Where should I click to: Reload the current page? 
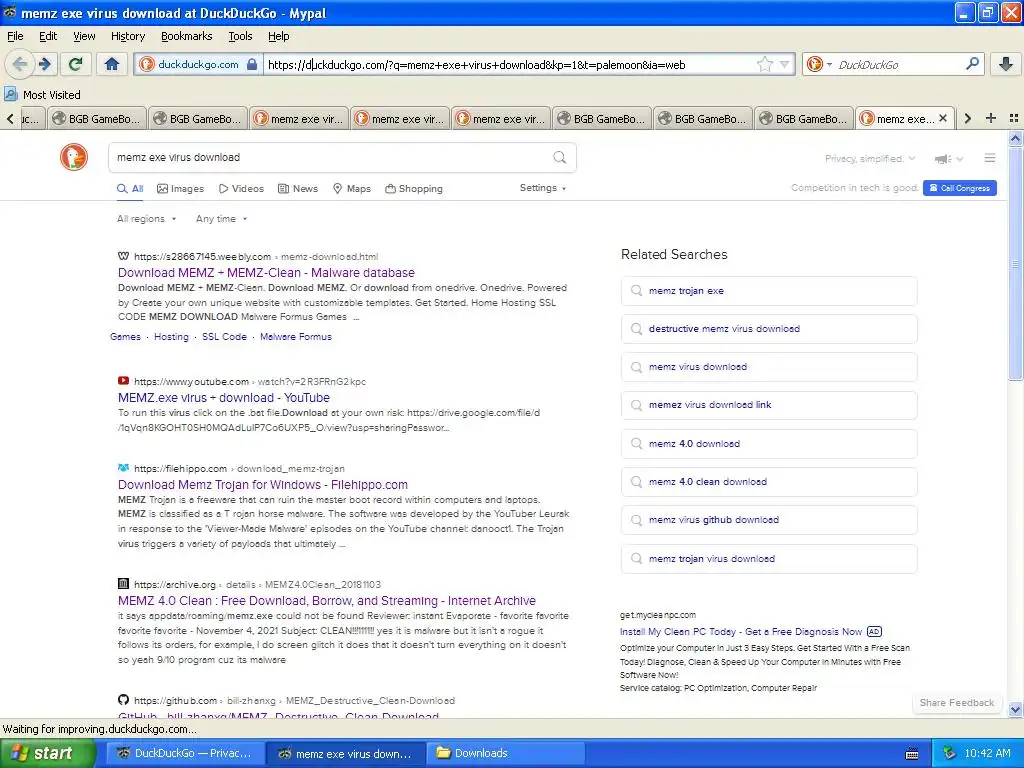coord(76,64)
